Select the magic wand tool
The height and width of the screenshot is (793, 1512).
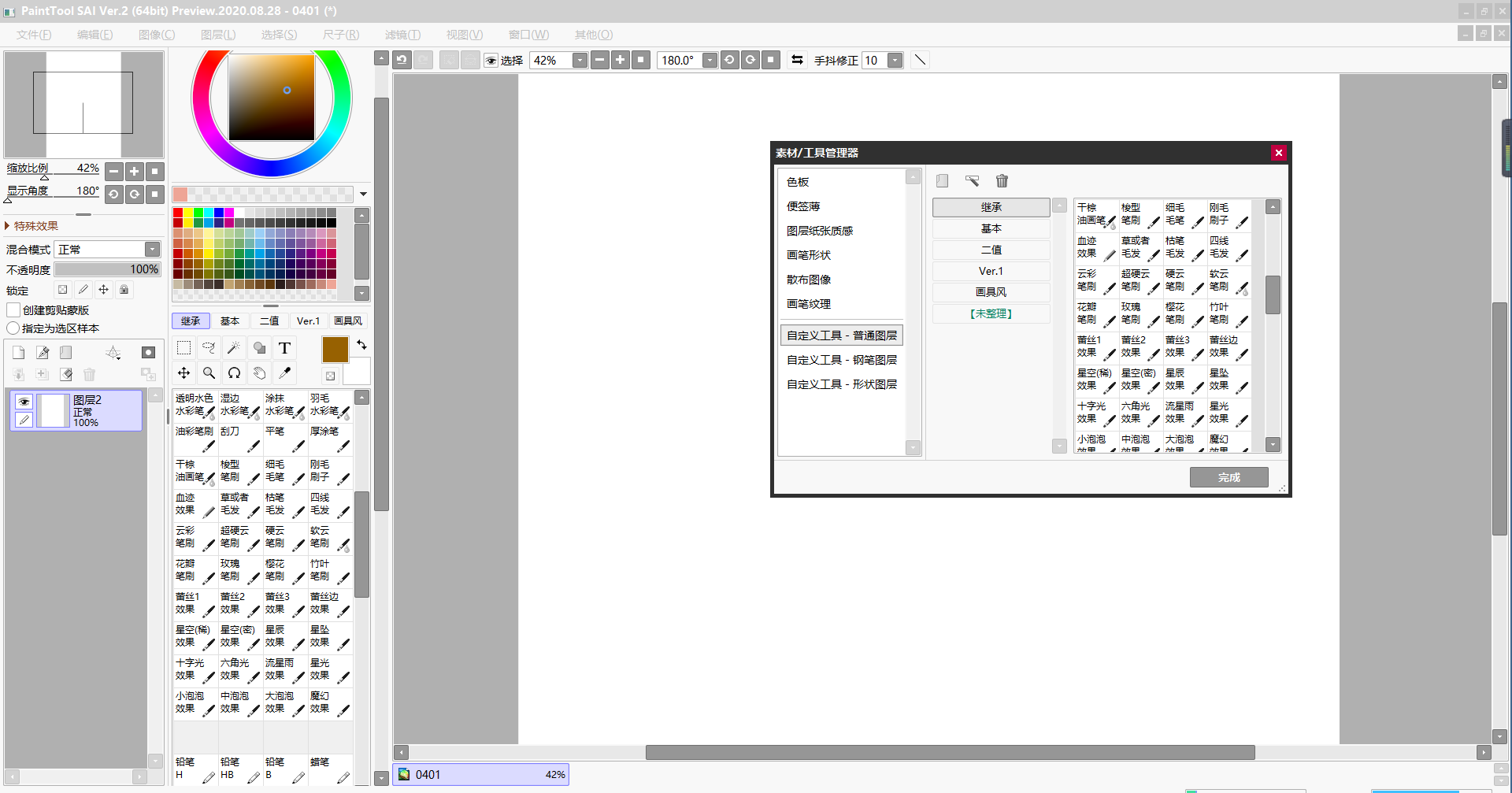tap(234, 348)
